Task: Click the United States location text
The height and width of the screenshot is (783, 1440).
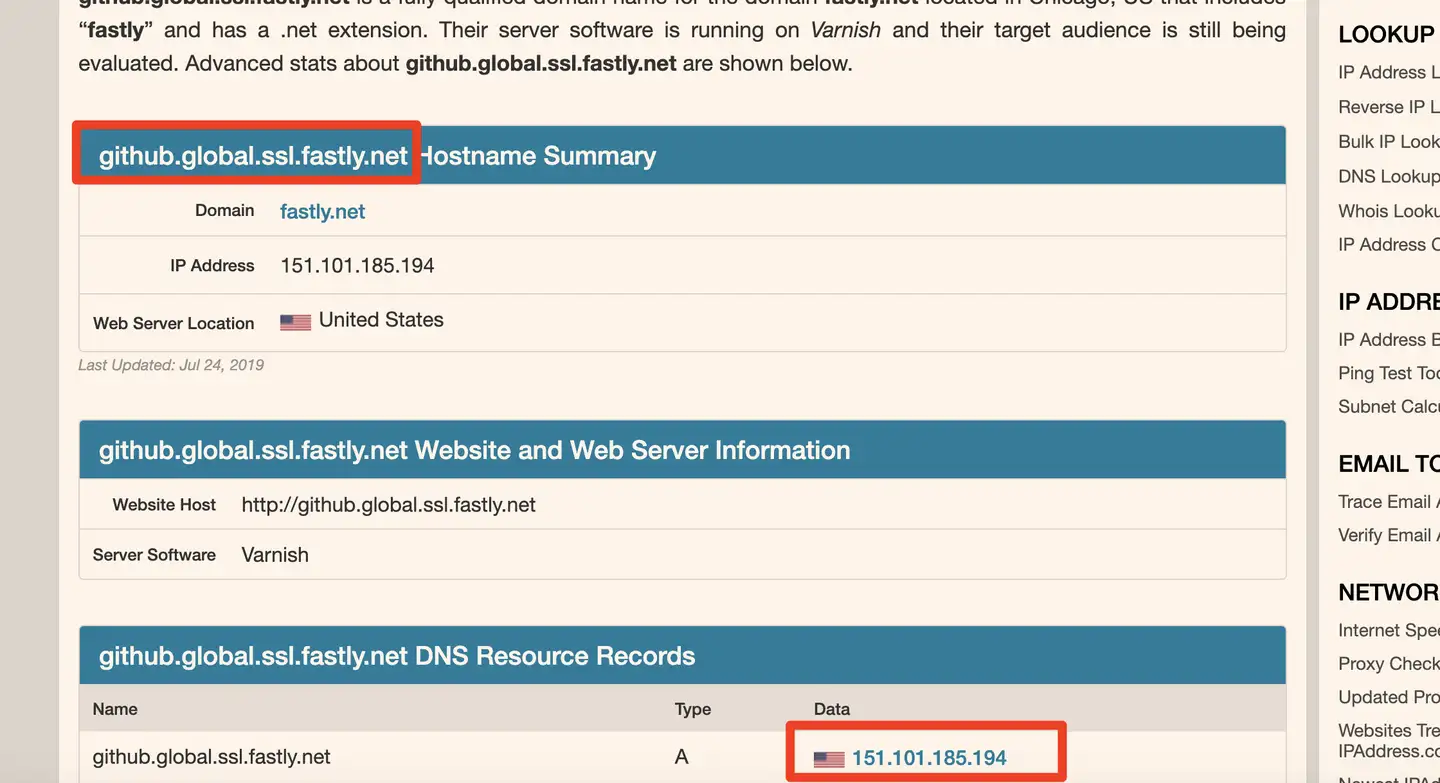Action: coord(381,320)
